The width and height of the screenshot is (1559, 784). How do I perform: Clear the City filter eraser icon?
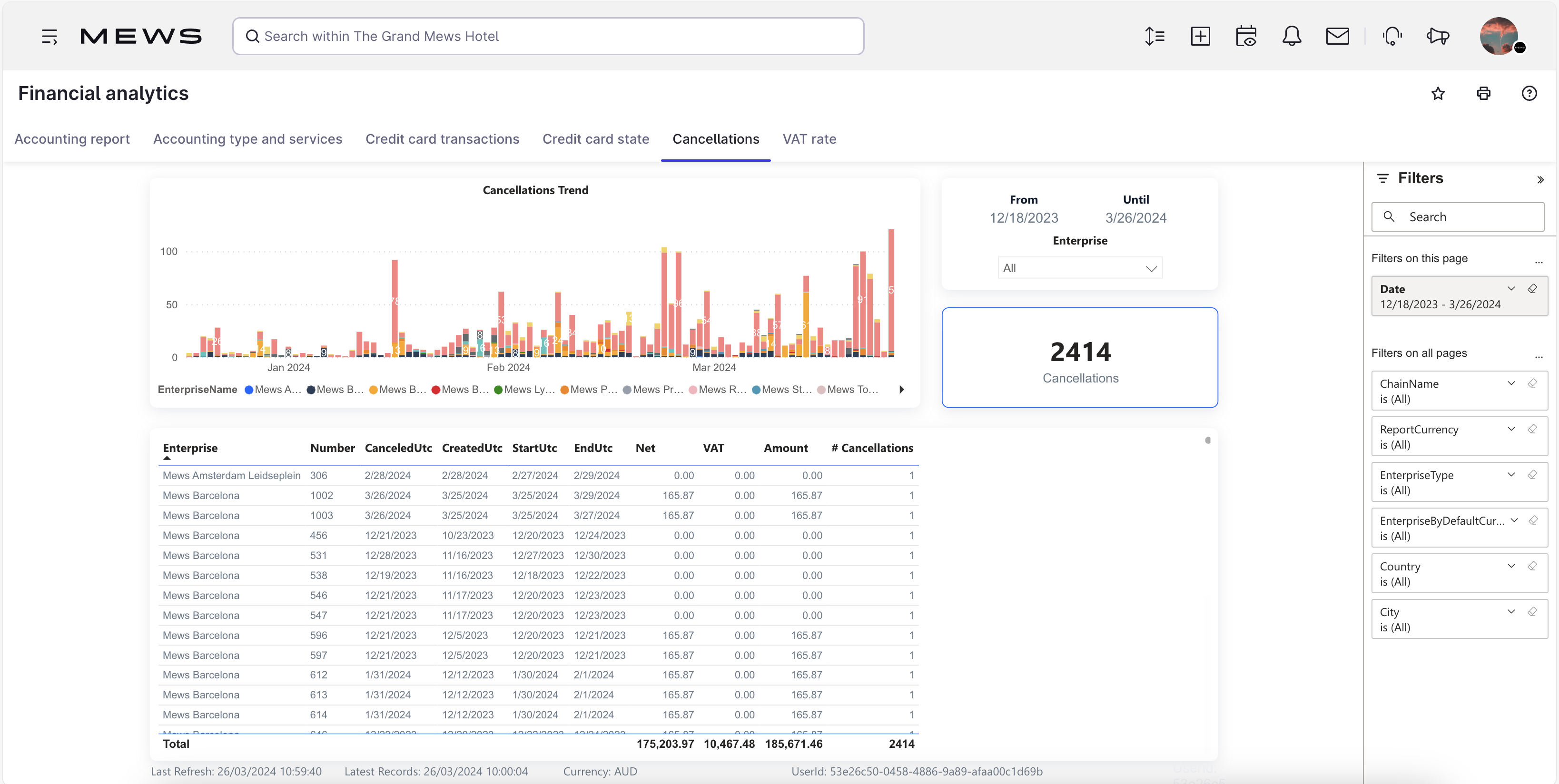point(1532,612)
